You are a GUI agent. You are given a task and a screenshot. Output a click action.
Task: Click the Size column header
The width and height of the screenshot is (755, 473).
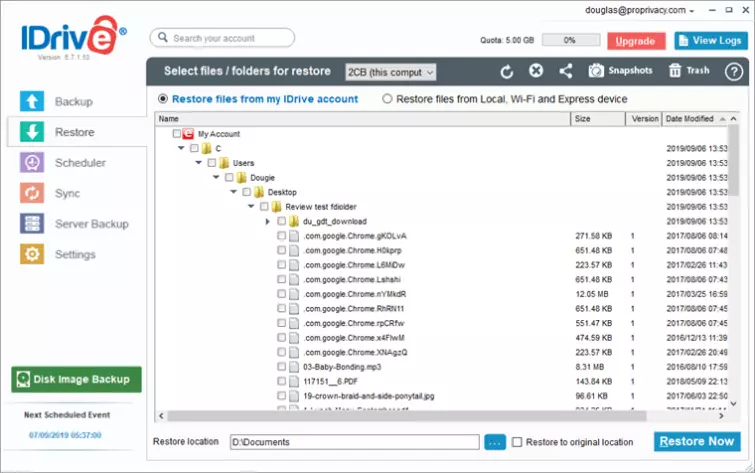[x=598, y=119]
